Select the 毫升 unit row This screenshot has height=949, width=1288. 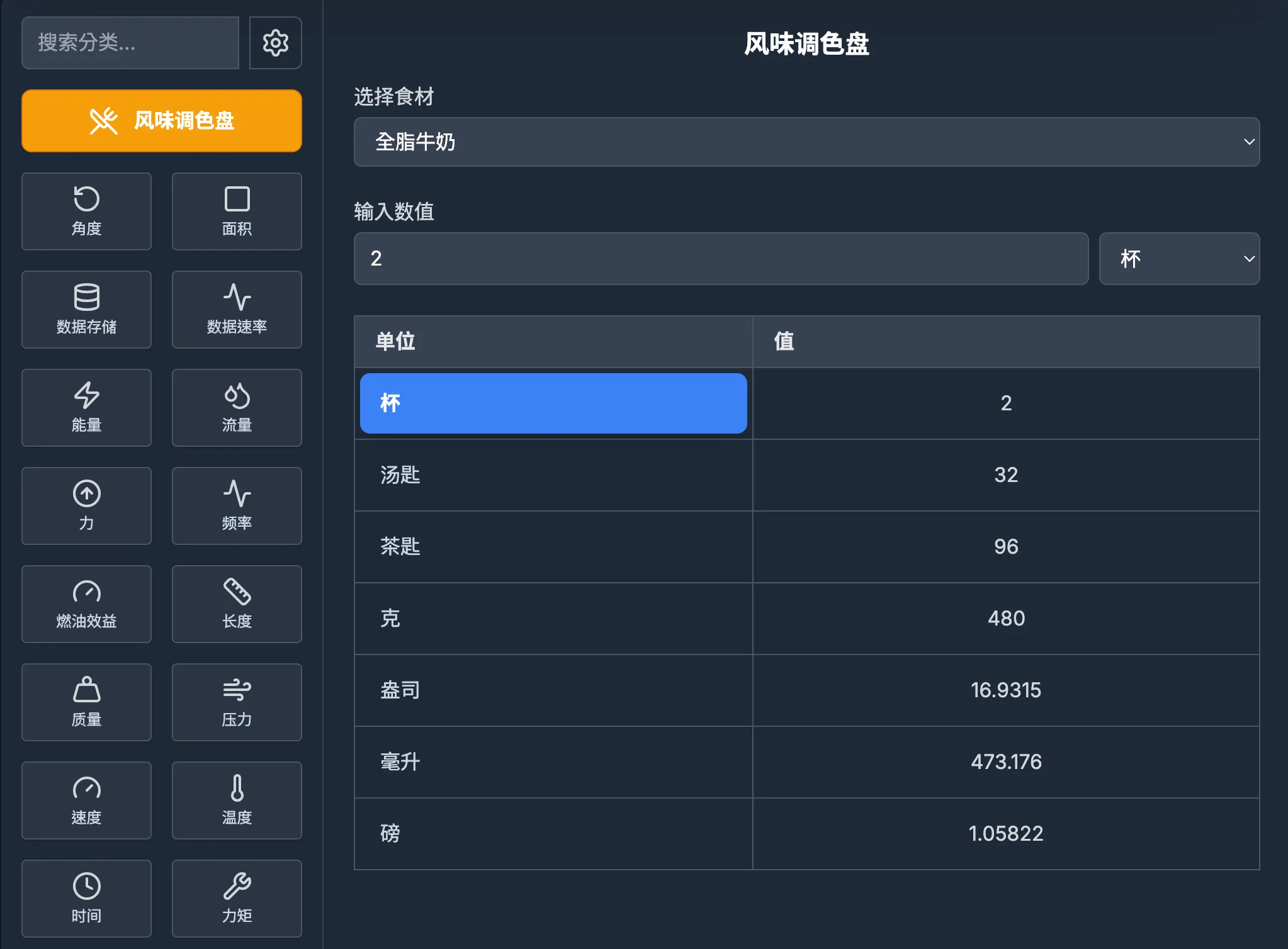click(x=553, y=762)
